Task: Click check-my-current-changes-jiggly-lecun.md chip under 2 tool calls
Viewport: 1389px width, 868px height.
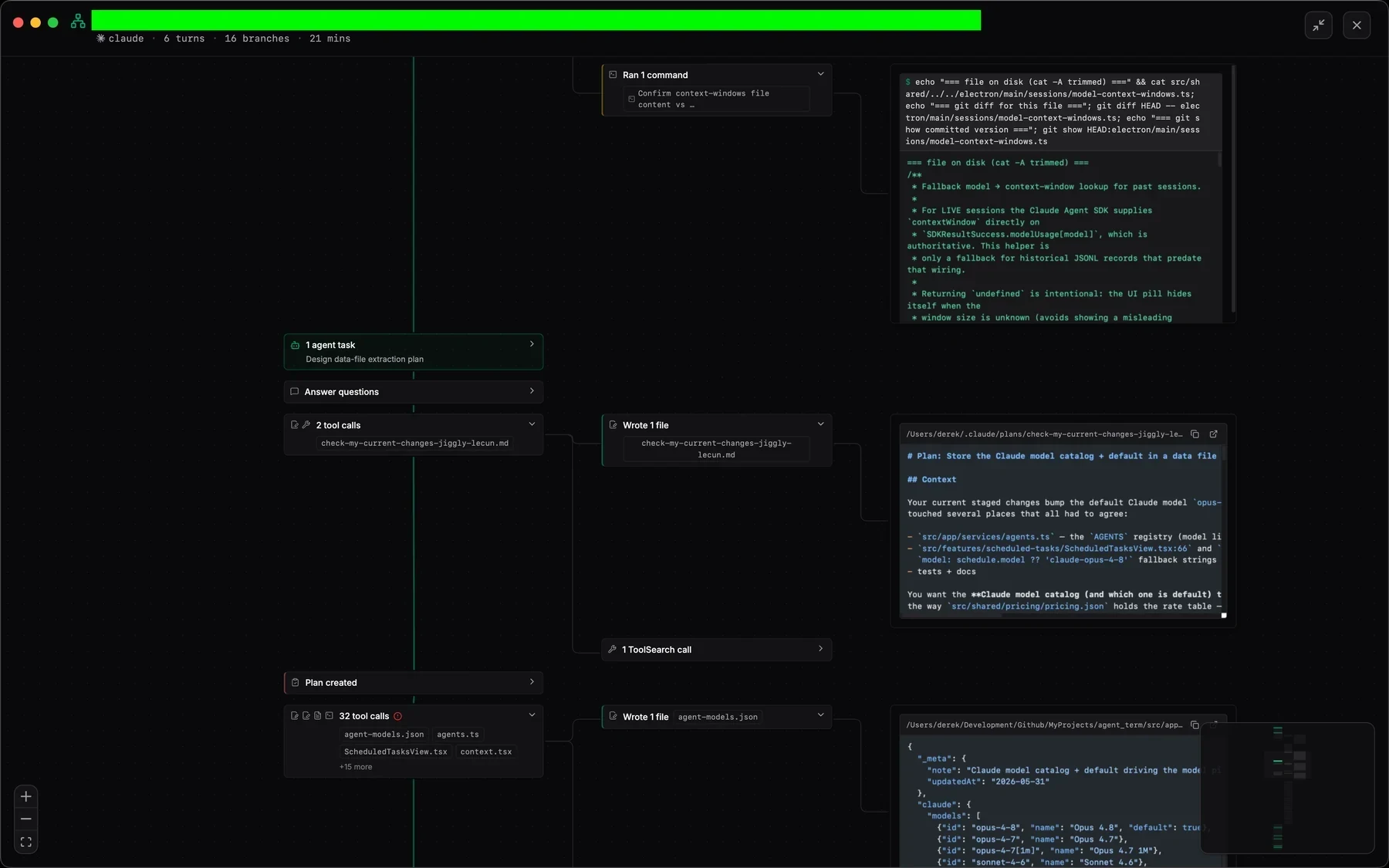Action: coord(414,443)
